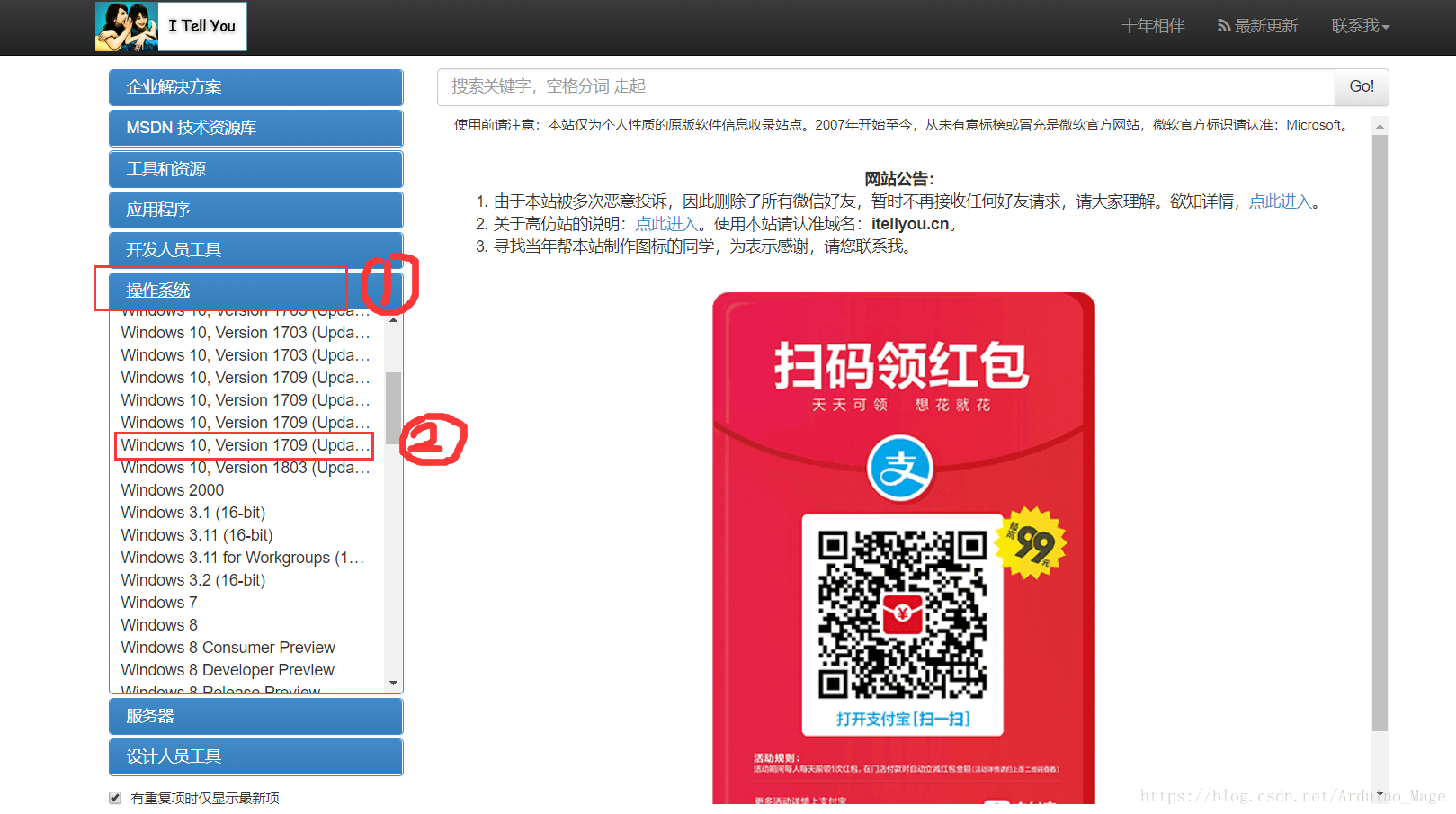The width and height of the screenshot is (1456, 814).
Task: Click the I Tell You site logo
Action: tap(171, 26)
